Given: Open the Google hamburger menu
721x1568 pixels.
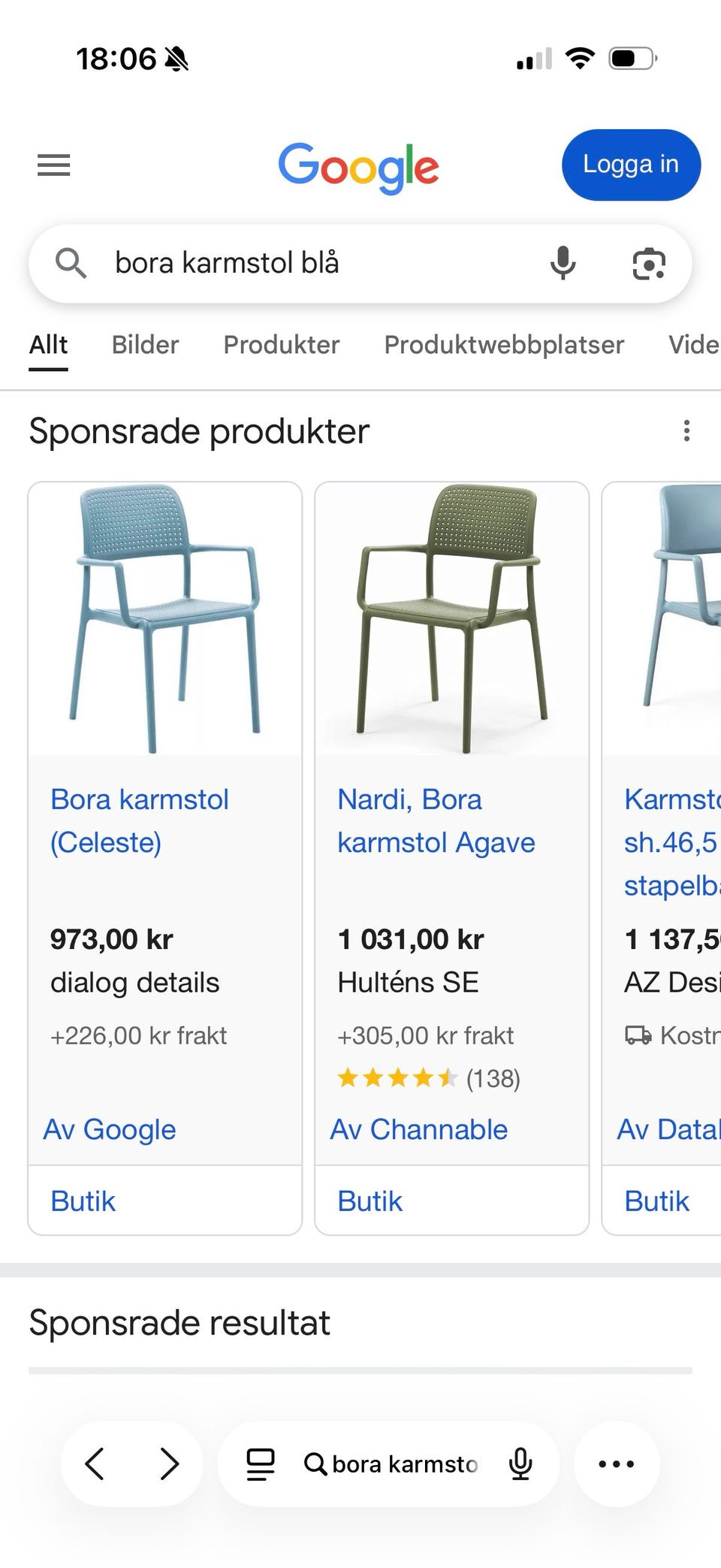Looking at the screenshot, I should pos(54,165).
